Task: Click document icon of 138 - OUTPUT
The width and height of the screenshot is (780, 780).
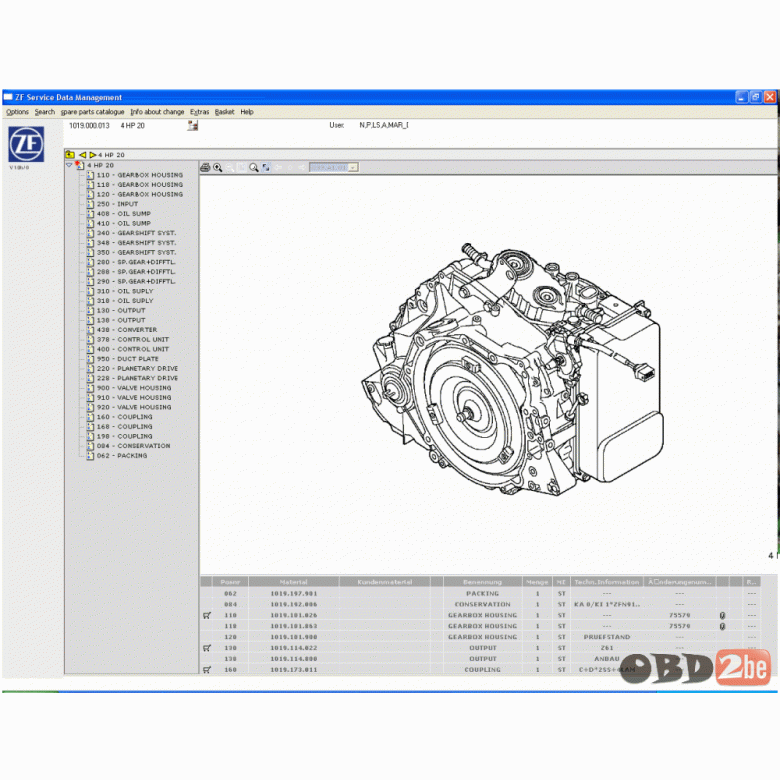Action: tap(90, 320)
